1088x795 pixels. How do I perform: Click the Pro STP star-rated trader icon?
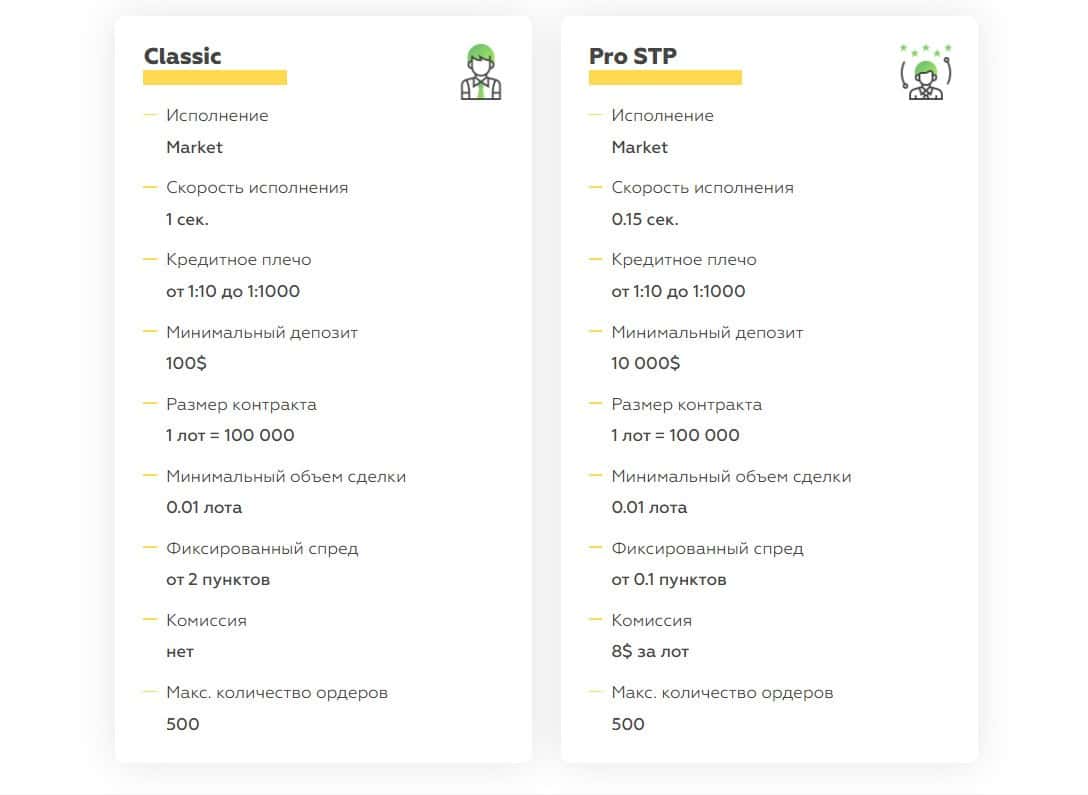coord(925,72)
